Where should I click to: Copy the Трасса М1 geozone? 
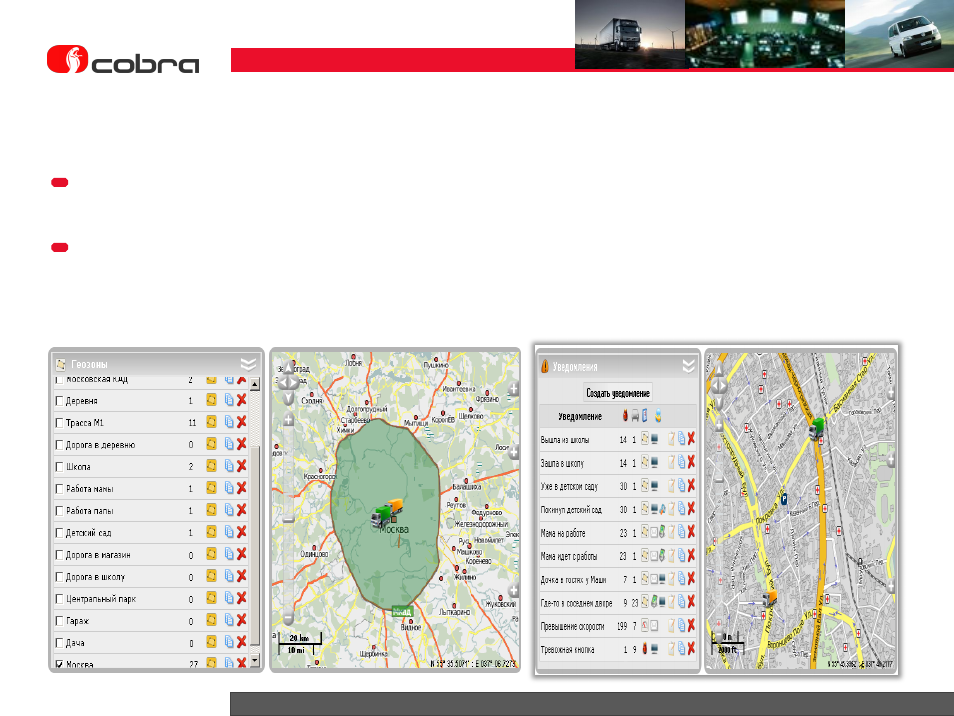click(x=229, y=422)
